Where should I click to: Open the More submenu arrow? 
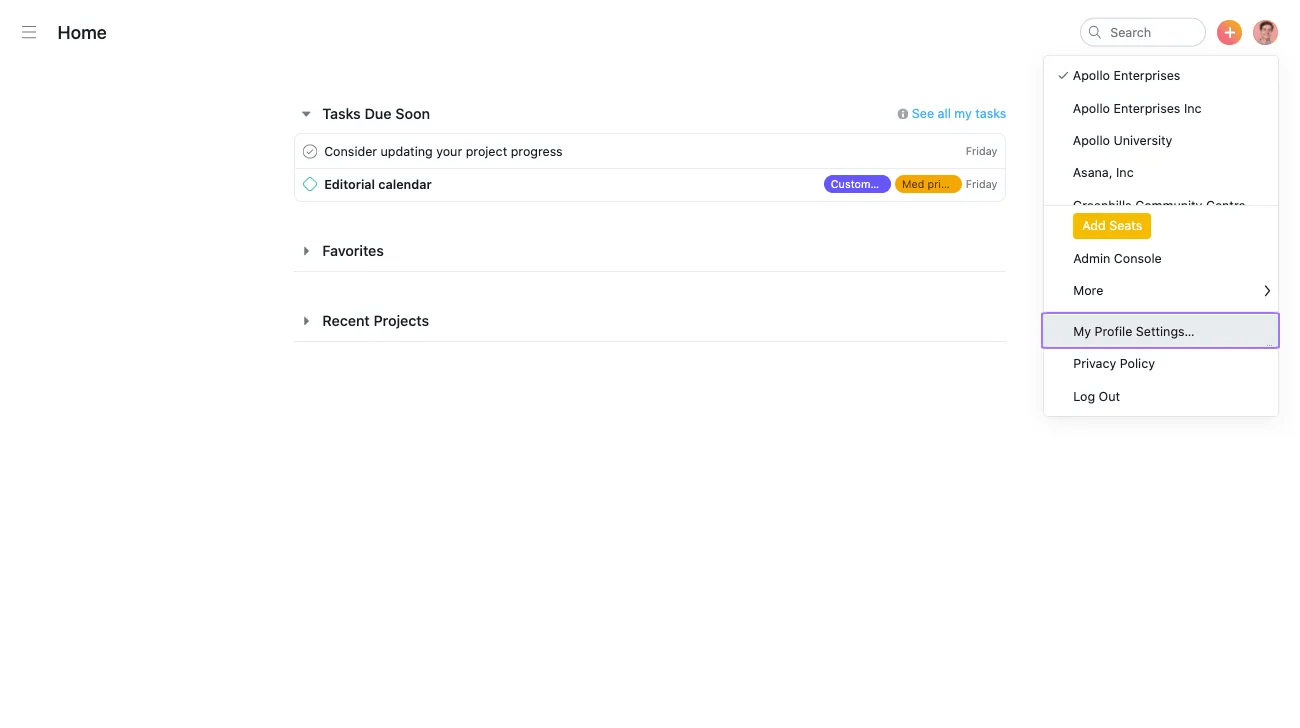1267,291
